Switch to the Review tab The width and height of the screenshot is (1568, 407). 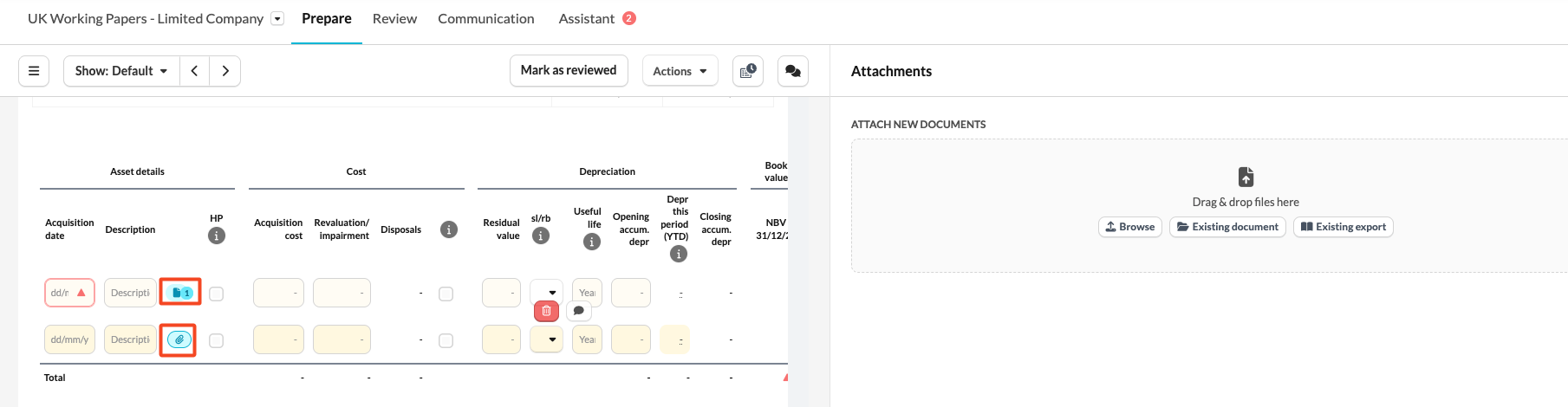(394, 18)
